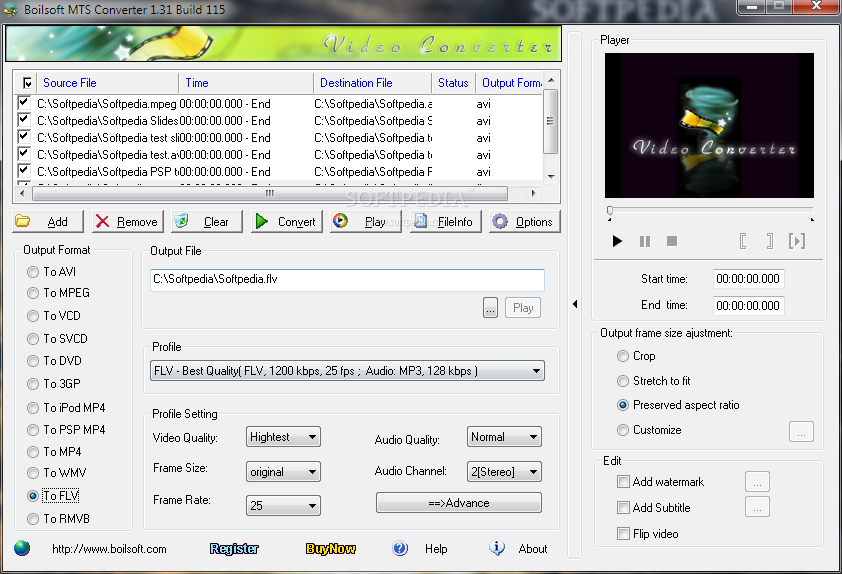The height and width of the screenshot is (574, 842).
Task: Uncheck the Softpedia Slides file row
Action: tap(24, 119)
